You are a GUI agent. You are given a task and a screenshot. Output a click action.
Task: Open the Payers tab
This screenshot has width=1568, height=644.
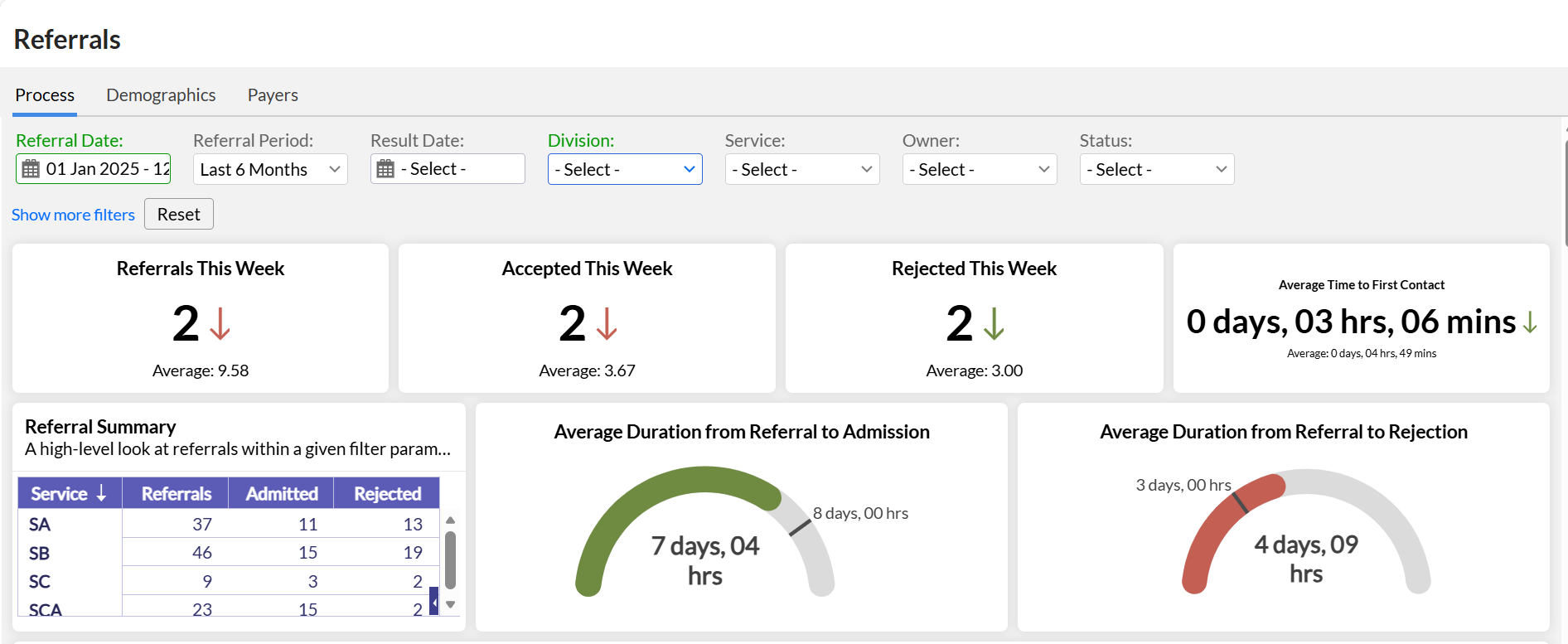(273, 95)
